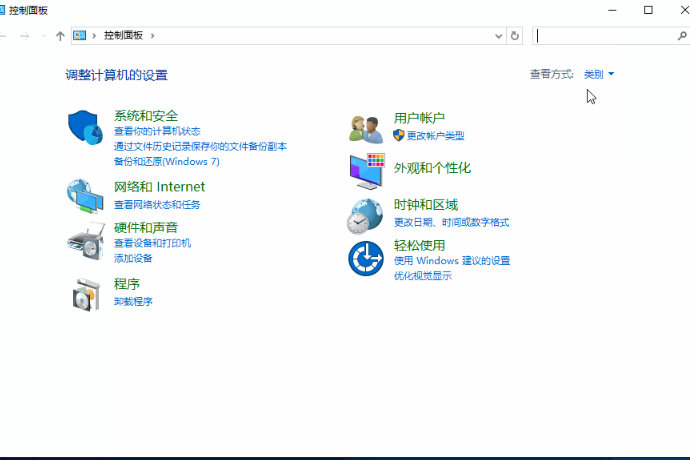Click shield icon beside 更改帐户类型
This screenshot has height=460, width=690.
click(x=399, y=135)
